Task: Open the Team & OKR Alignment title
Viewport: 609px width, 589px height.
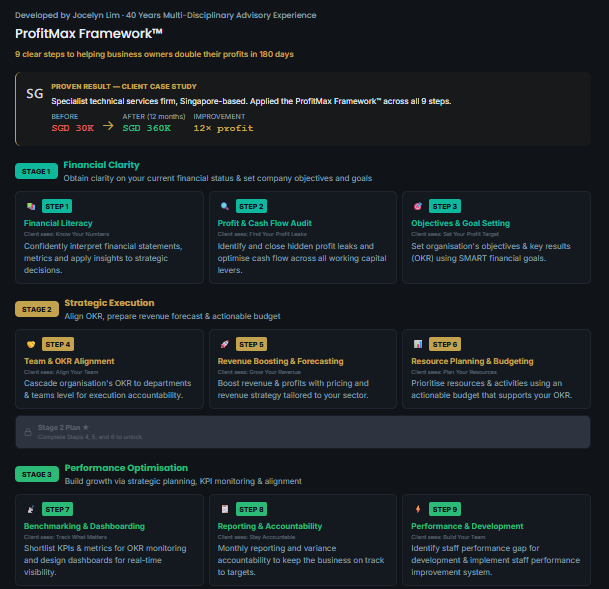Action: coord(69,361)
